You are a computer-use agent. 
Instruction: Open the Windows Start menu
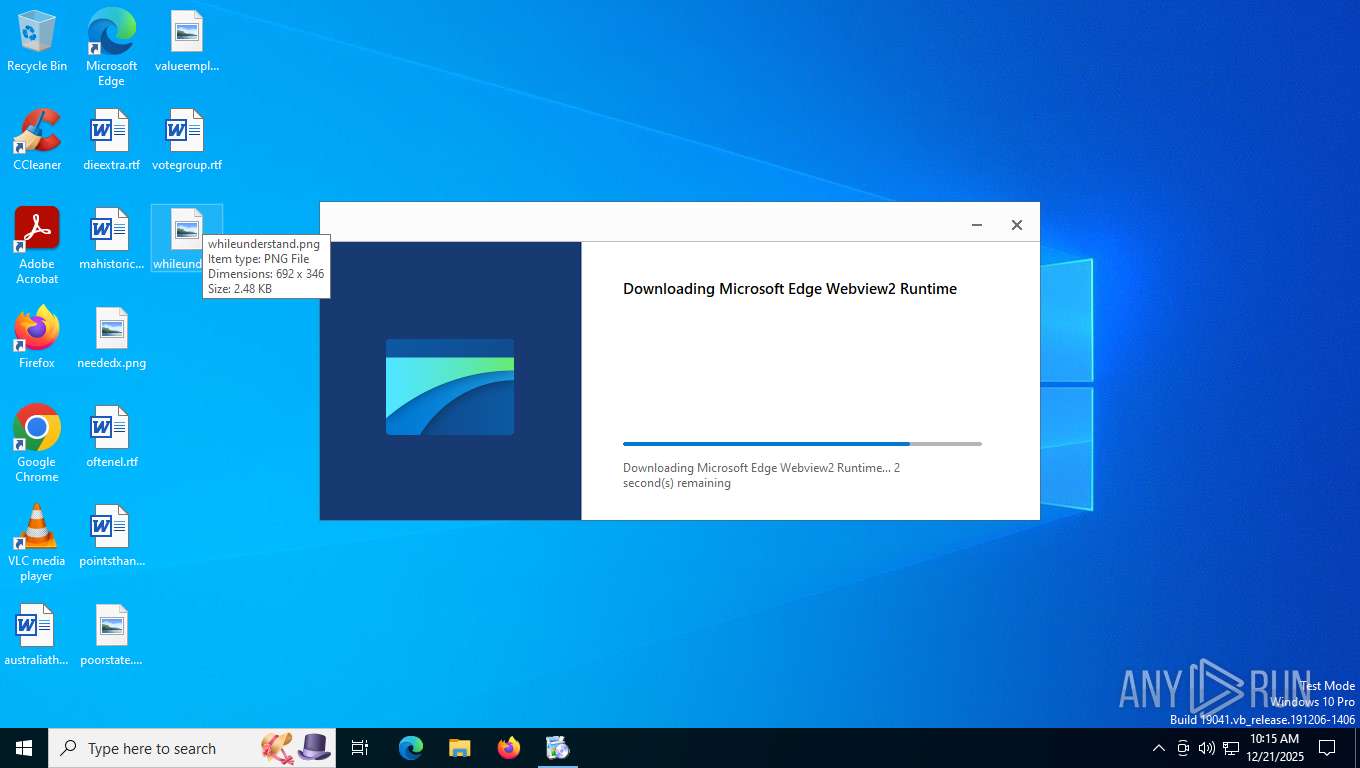pyautogui.click(x=24, y=748)
